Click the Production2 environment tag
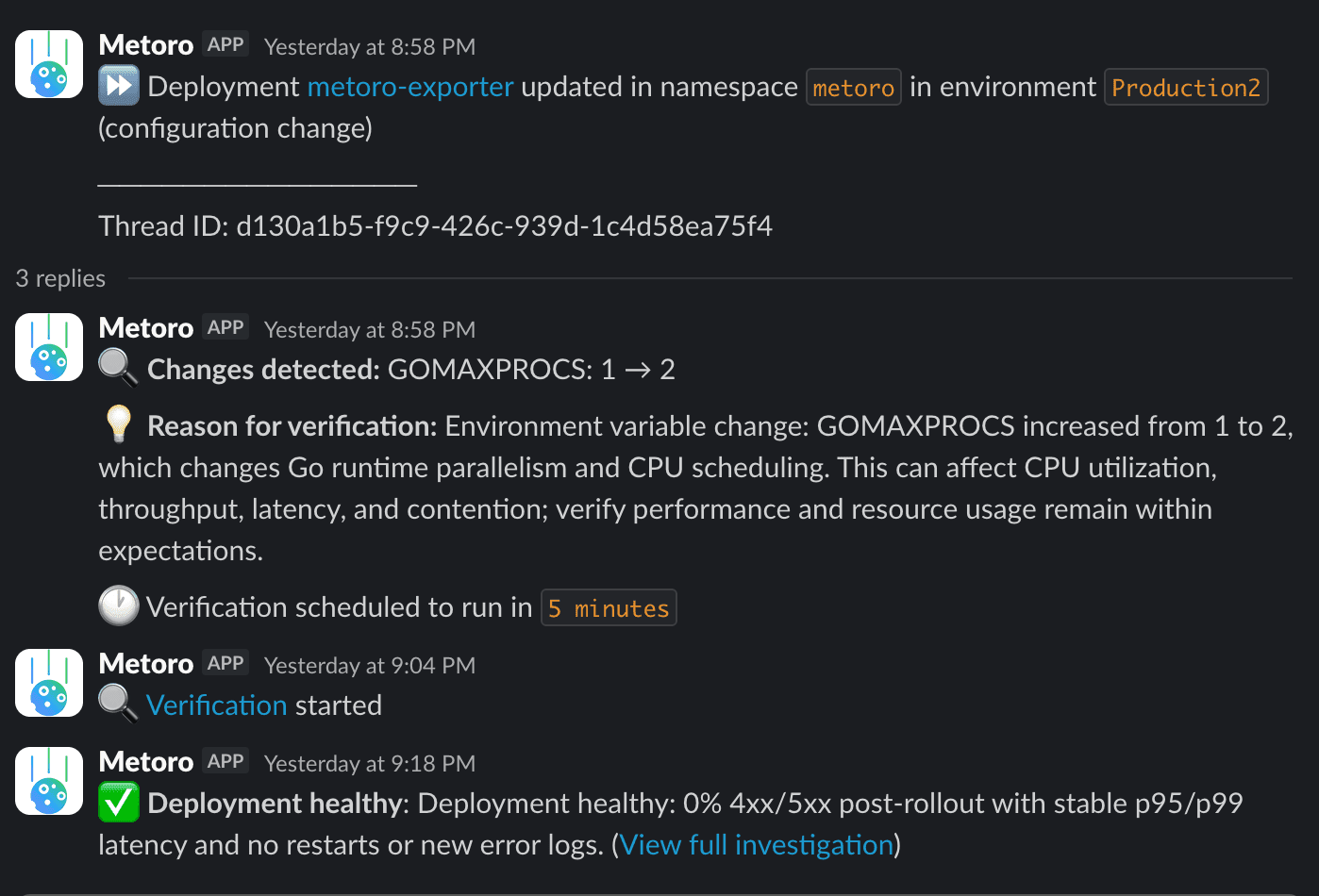The image size is (1319, 896). point(1186,87)
